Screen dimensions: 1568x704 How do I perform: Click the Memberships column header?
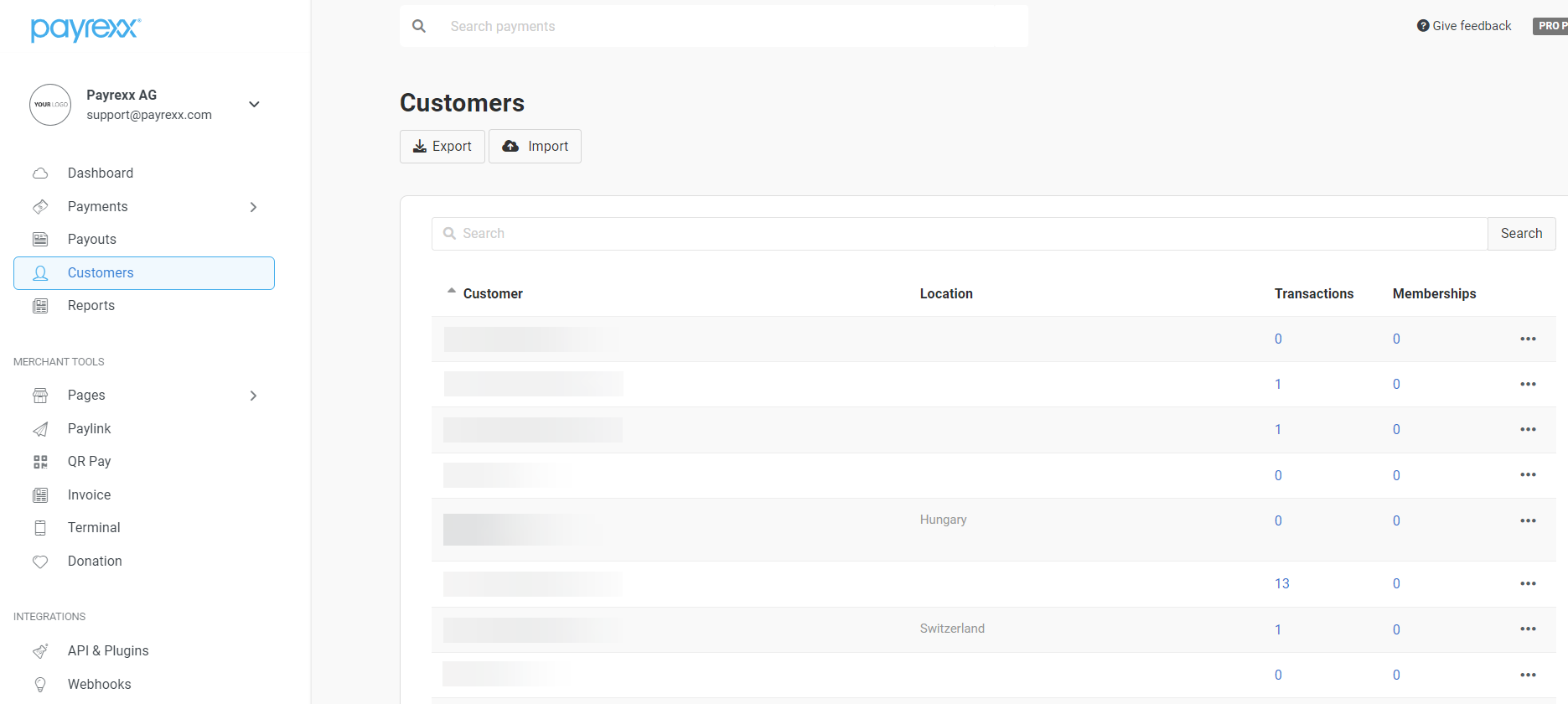[x=1434, y=293]
